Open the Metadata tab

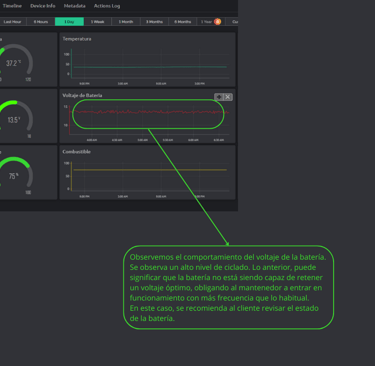(x=74, y=6)
